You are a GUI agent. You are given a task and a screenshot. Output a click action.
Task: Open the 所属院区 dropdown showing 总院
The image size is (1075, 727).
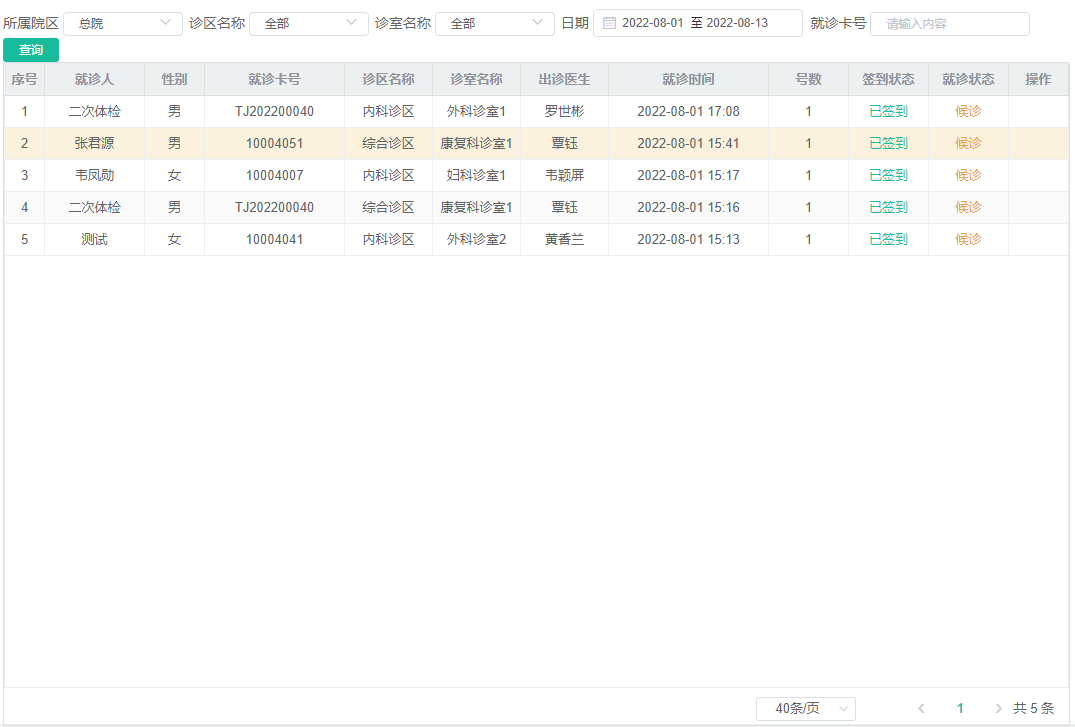[x=123, y=23]
